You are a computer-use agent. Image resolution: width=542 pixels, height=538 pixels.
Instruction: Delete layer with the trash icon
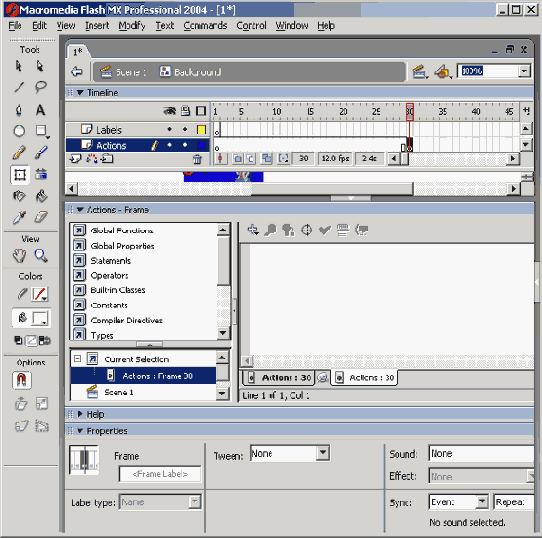tap(197, 159)
